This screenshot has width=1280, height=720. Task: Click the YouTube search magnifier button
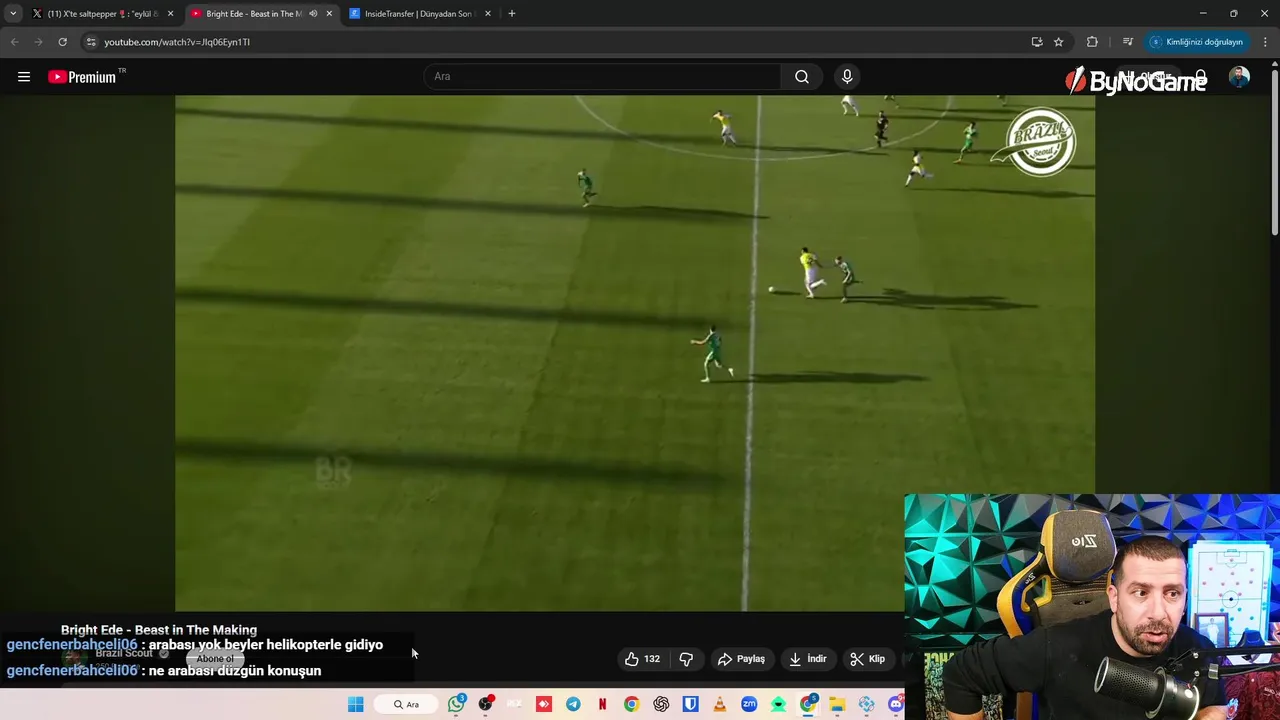point(802,77)
